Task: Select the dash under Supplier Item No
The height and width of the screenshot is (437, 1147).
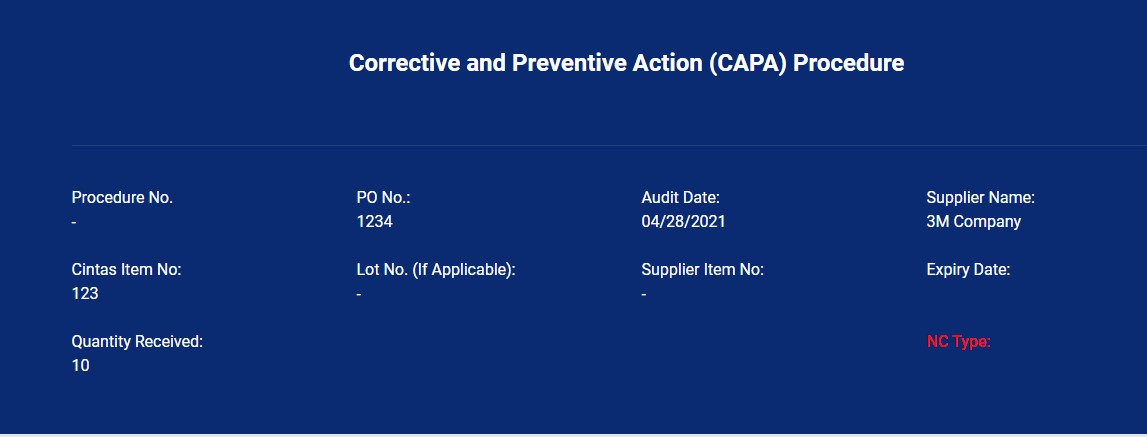Action: click(644, 294)
